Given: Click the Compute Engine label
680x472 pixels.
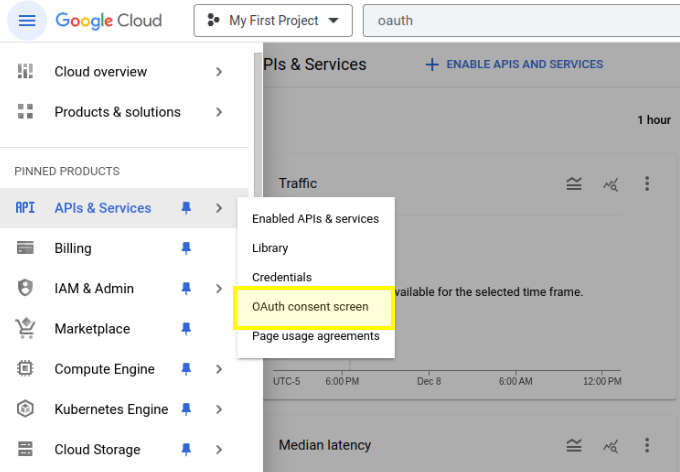Looking at the screenshot, I should (105, 369).
